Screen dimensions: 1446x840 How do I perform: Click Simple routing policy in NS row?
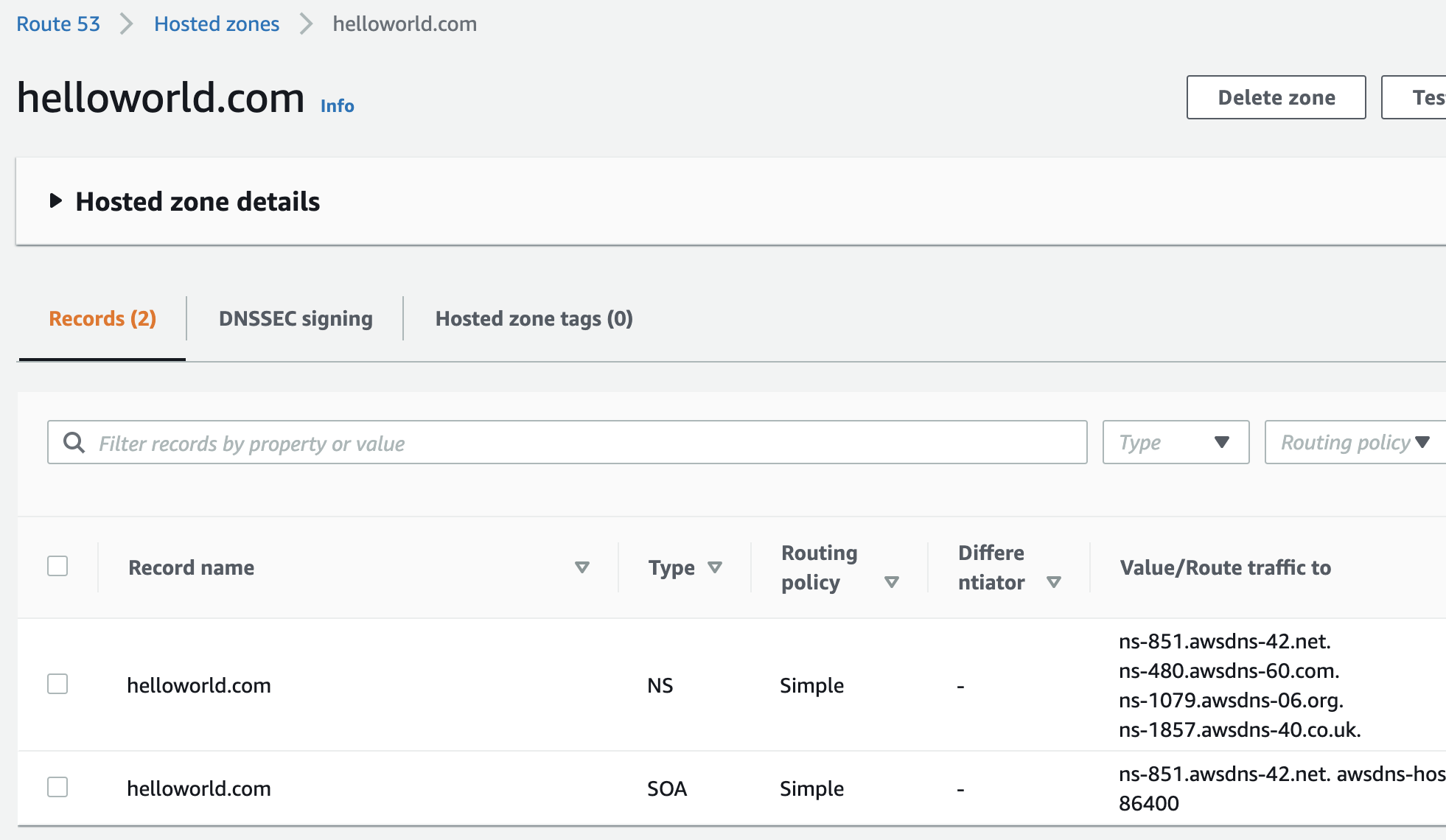point(812,685)
